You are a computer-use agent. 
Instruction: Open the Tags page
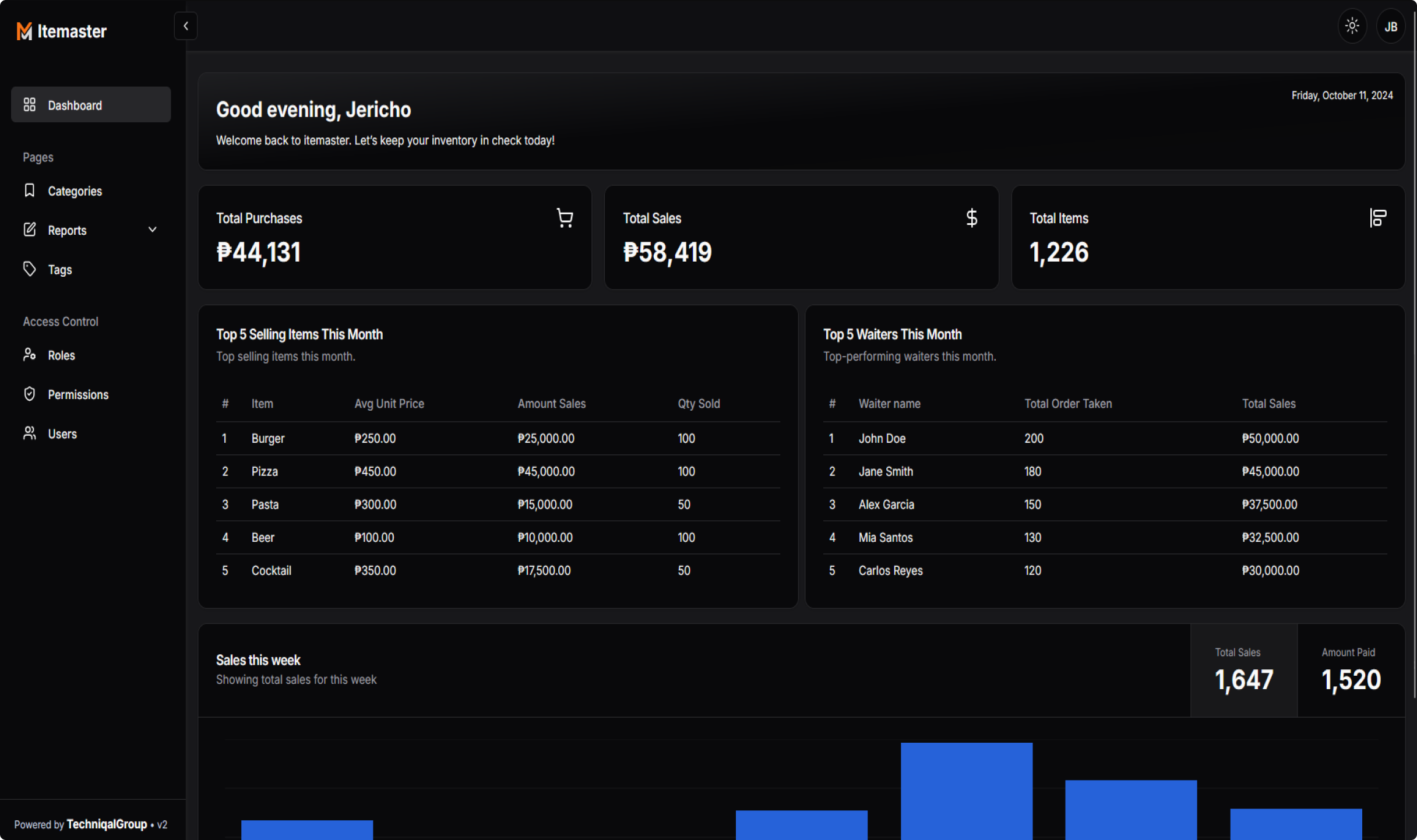pyautogui.click(x=59, y=269)
